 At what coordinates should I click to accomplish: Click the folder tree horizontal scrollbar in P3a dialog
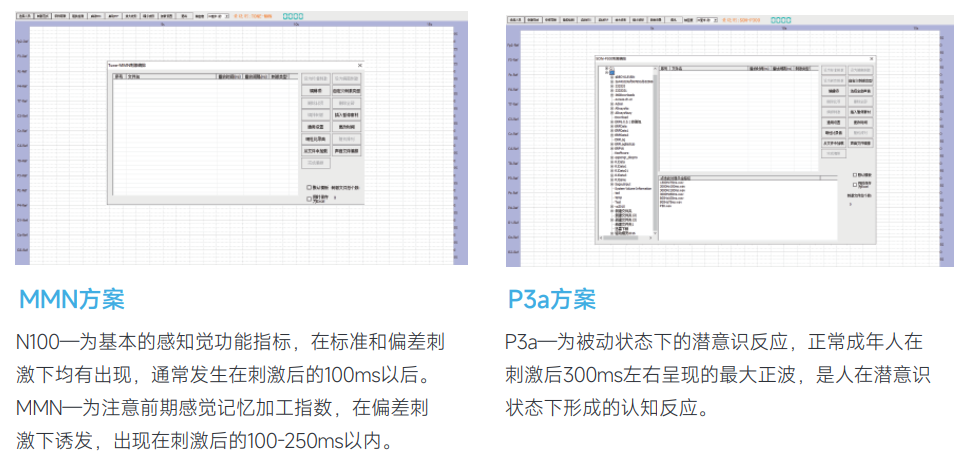(x=625, y=238)
